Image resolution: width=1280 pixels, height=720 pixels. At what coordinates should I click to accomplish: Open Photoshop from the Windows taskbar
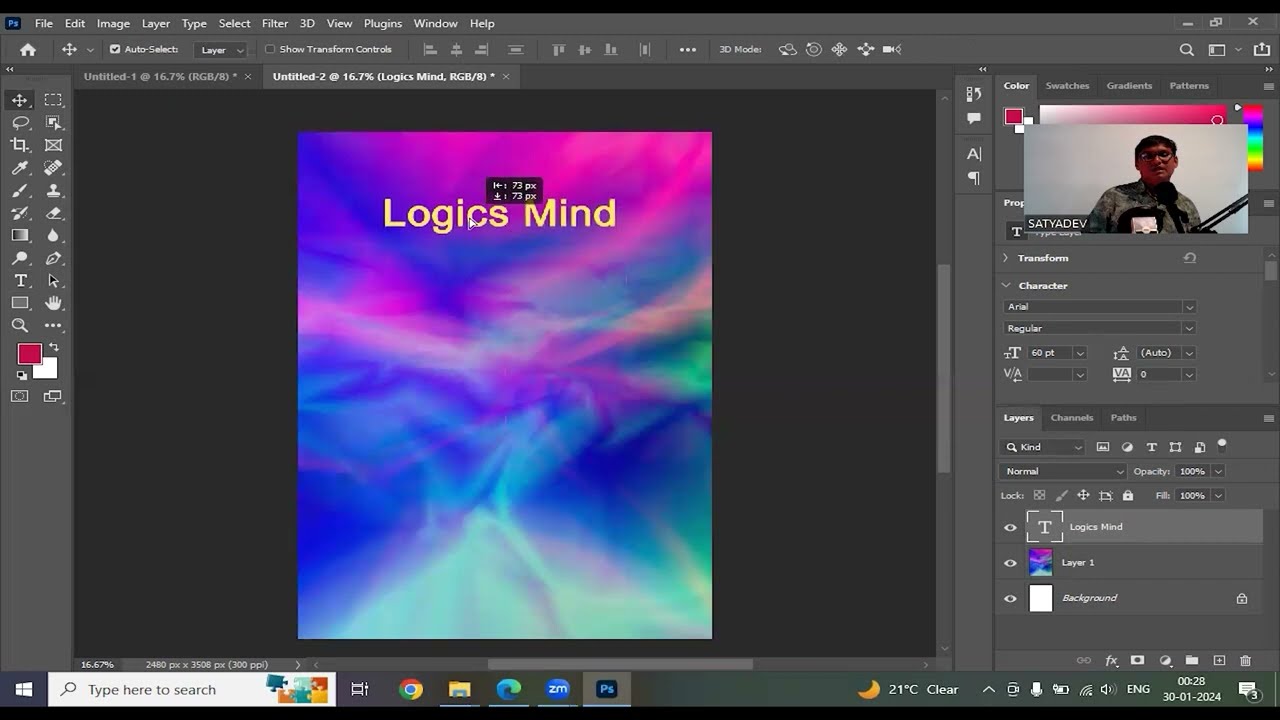(606, 689)
